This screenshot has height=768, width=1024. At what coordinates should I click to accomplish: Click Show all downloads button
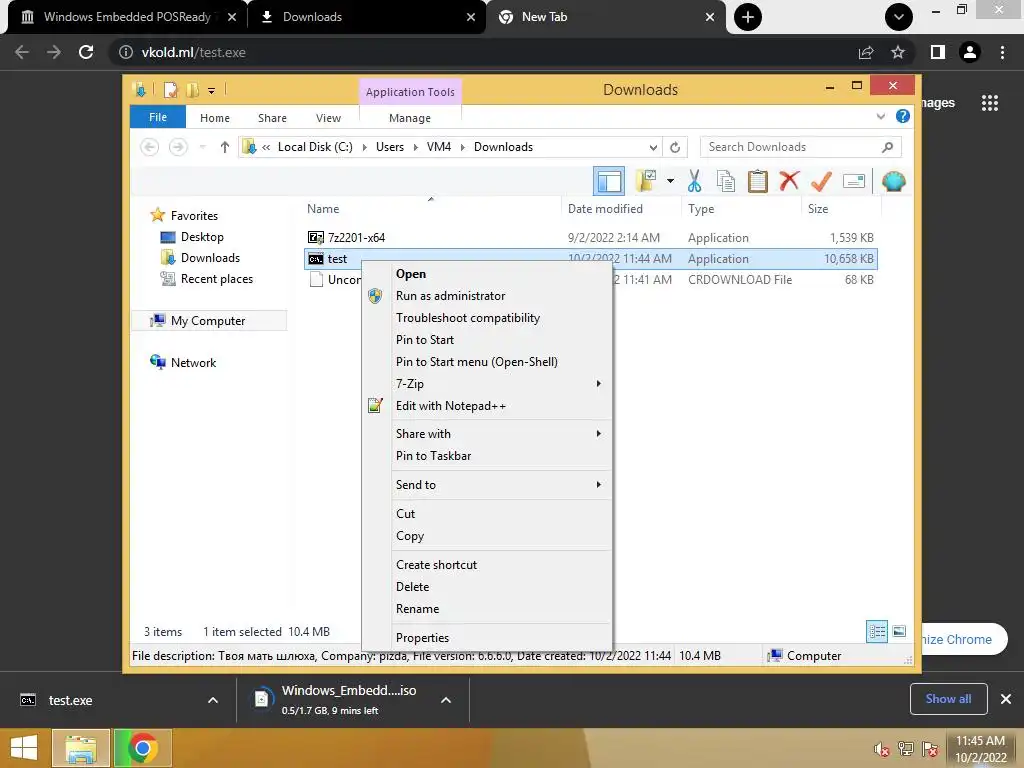tap(948, 699)
